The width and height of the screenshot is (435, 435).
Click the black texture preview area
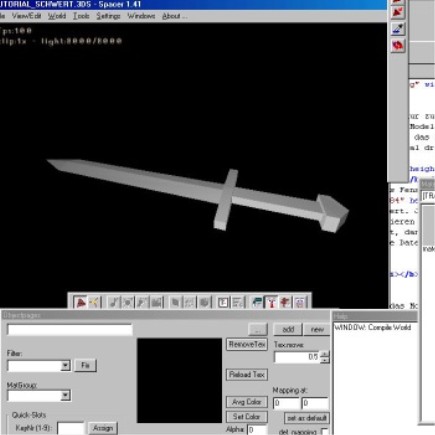click(x=179, y=381)
